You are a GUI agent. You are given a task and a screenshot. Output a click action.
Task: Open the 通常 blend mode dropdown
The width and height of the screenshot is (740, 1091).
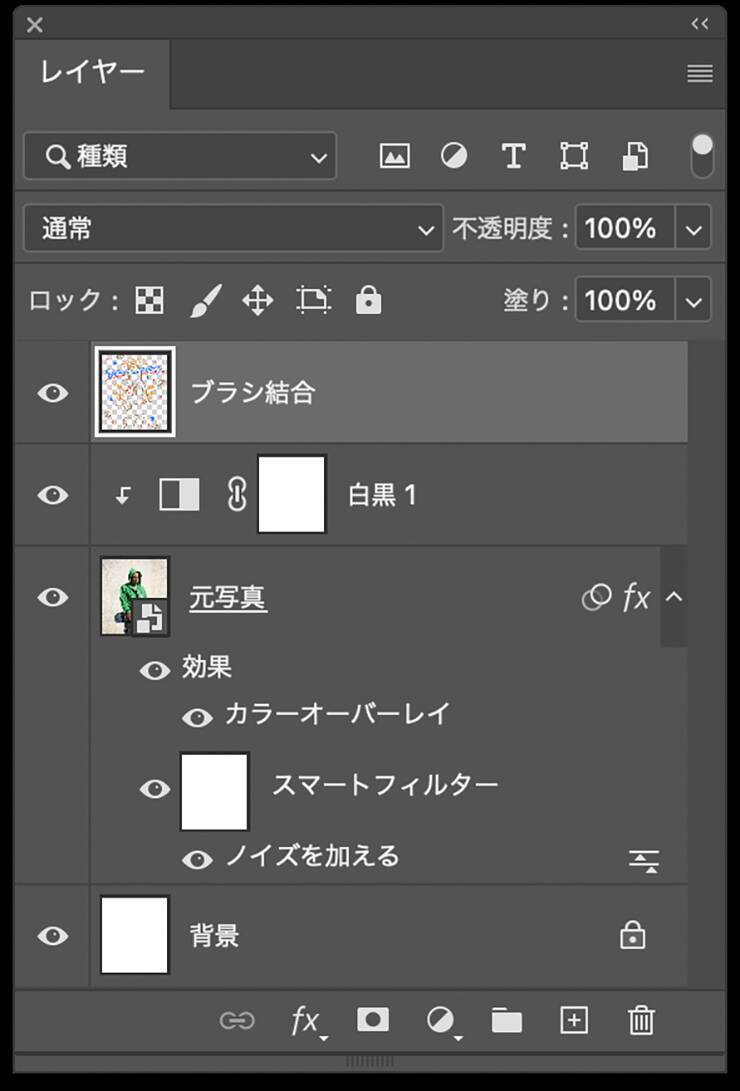232,229
